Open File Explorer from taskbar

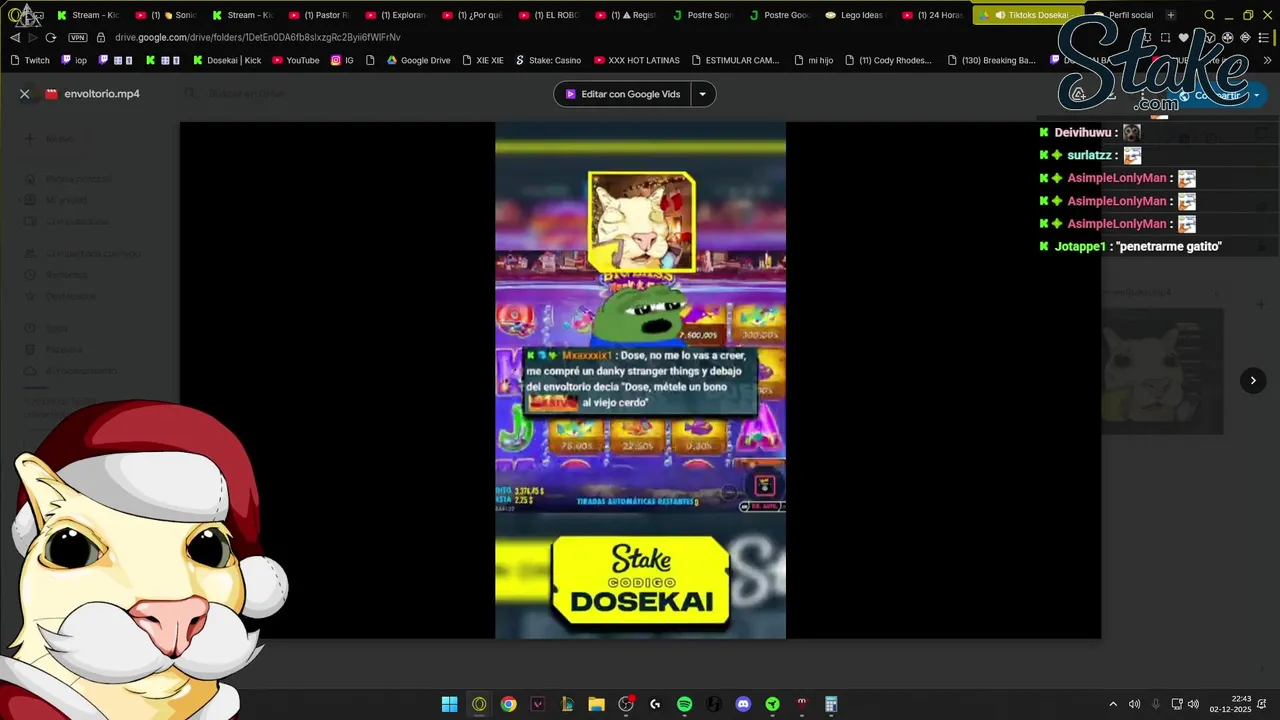tap(596, 704)
